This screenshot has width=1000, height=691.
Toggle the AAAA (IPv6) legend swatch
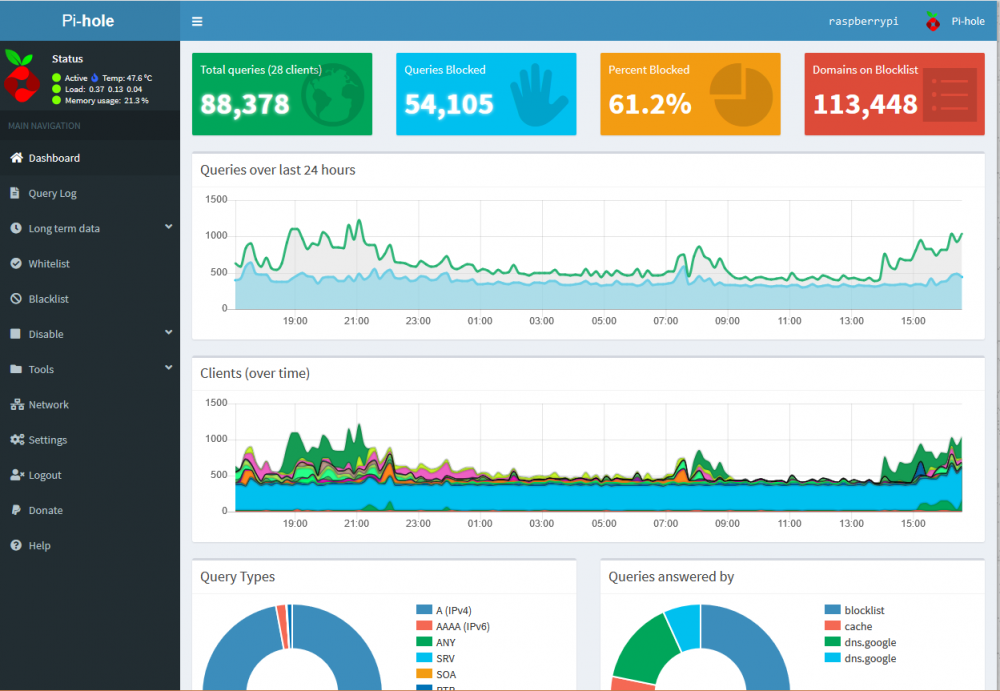[x=424, y=626]
